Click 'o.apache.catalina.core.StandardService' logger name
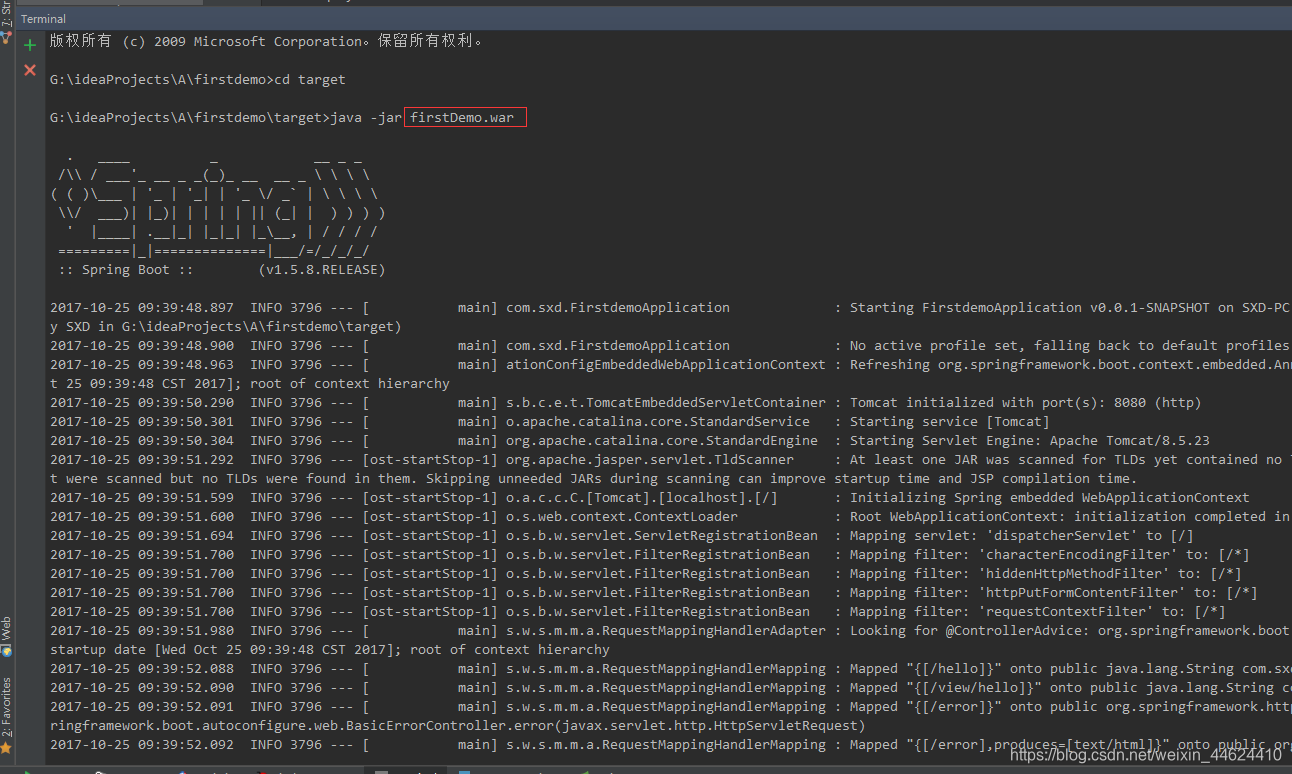The image size is (1292, 774). (x=658, y=422)
